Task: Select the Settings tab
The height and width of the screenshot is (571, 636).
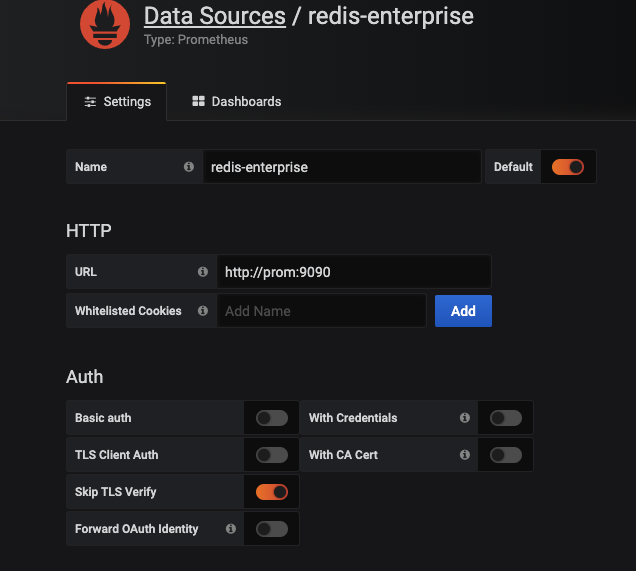Action: click(116, 101)
